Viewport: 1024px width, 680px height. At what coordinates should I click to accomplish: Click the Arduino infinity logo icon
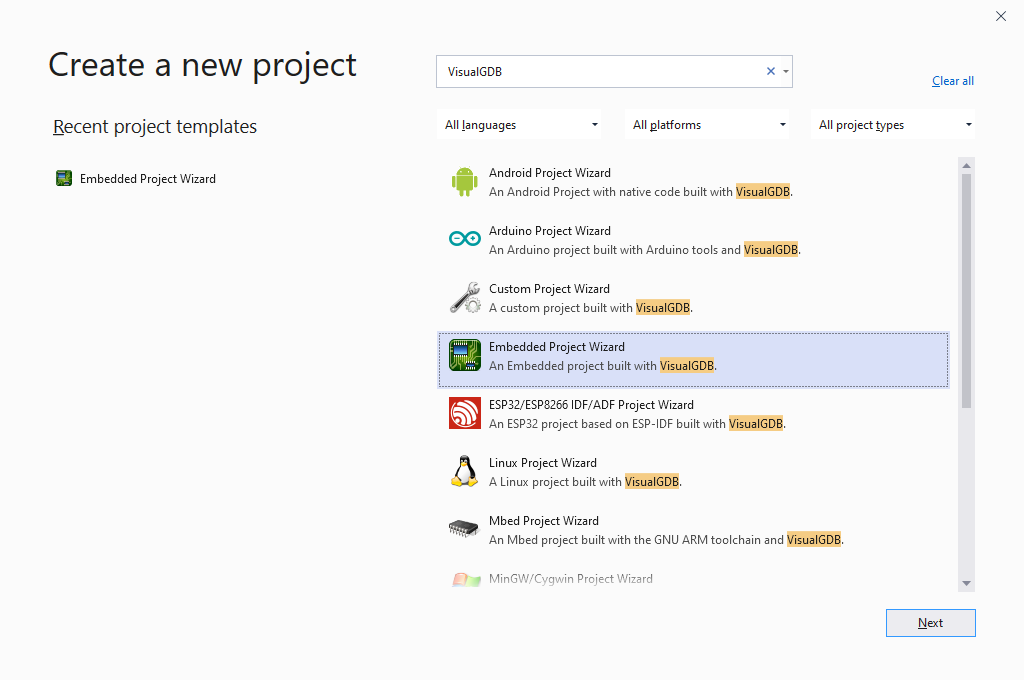pyautogui.click(x=464, y=239)
